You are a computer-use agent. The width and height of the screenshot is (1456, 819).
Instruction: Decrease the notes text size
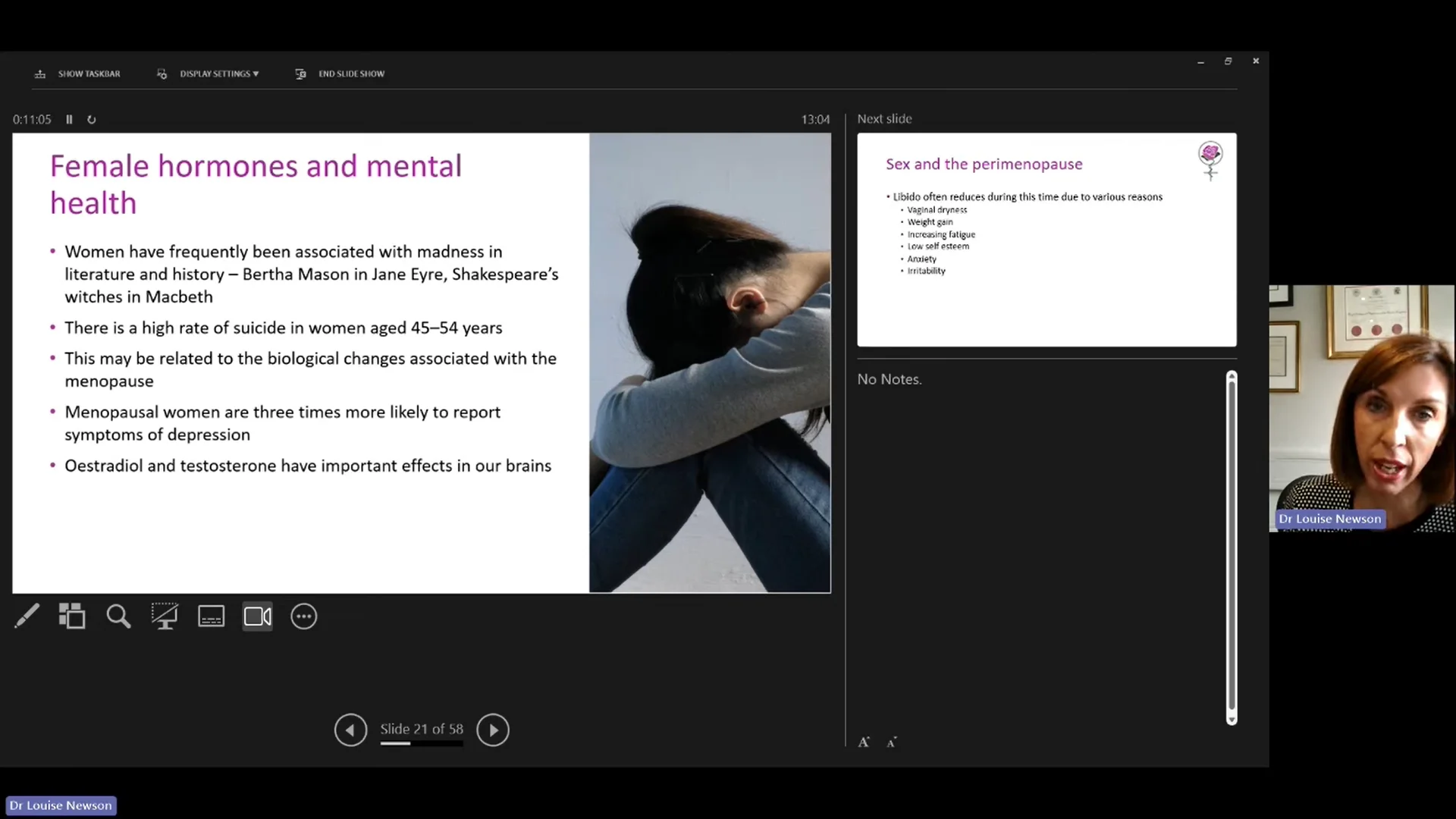point(892,742)
